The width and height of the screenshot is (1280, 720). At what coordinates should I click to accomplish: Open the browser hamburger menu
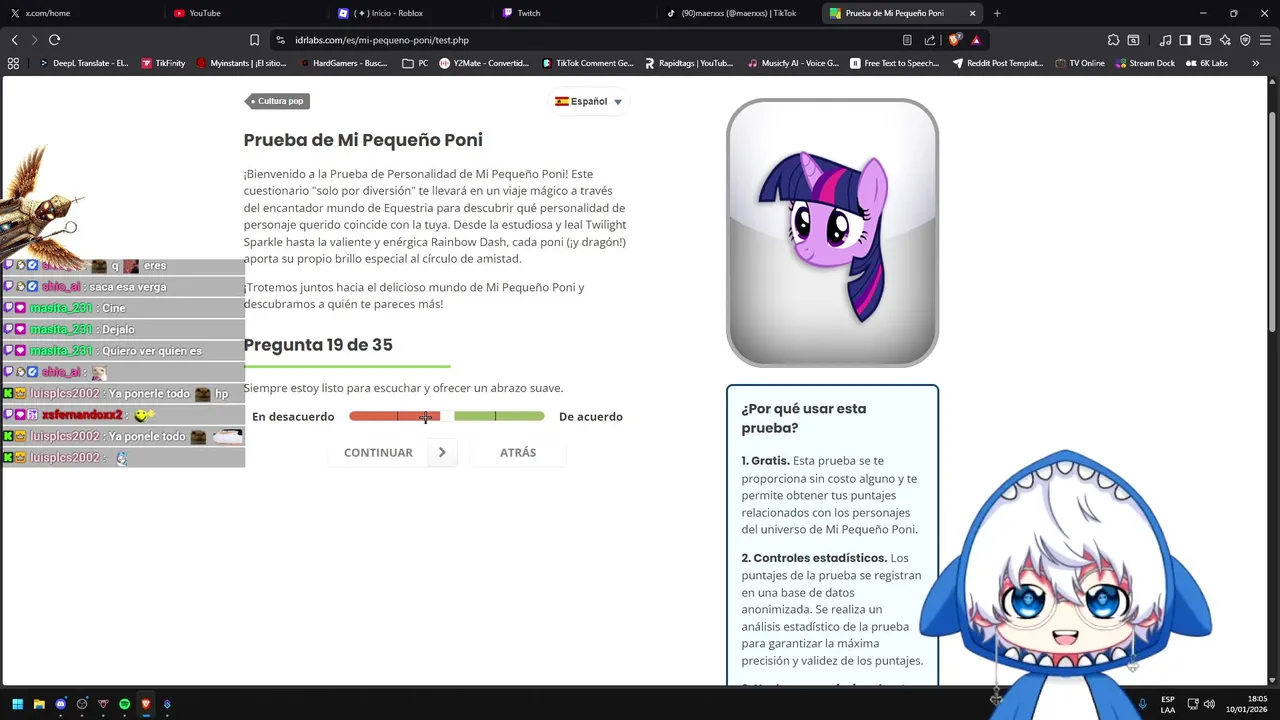[x=1265, y=40]
